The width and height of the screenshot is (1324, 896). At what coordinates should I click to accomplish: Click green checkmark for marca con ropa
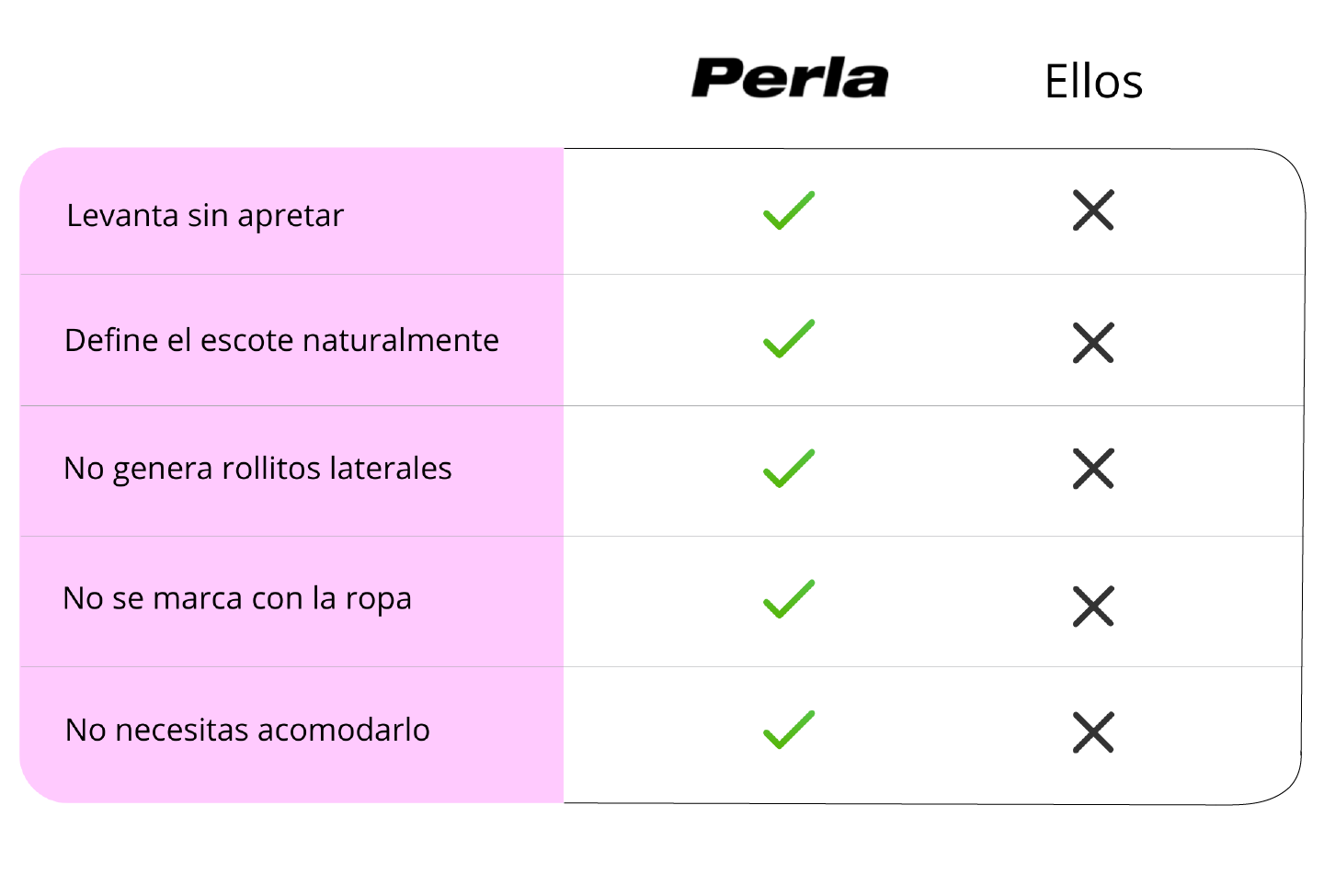789,599
